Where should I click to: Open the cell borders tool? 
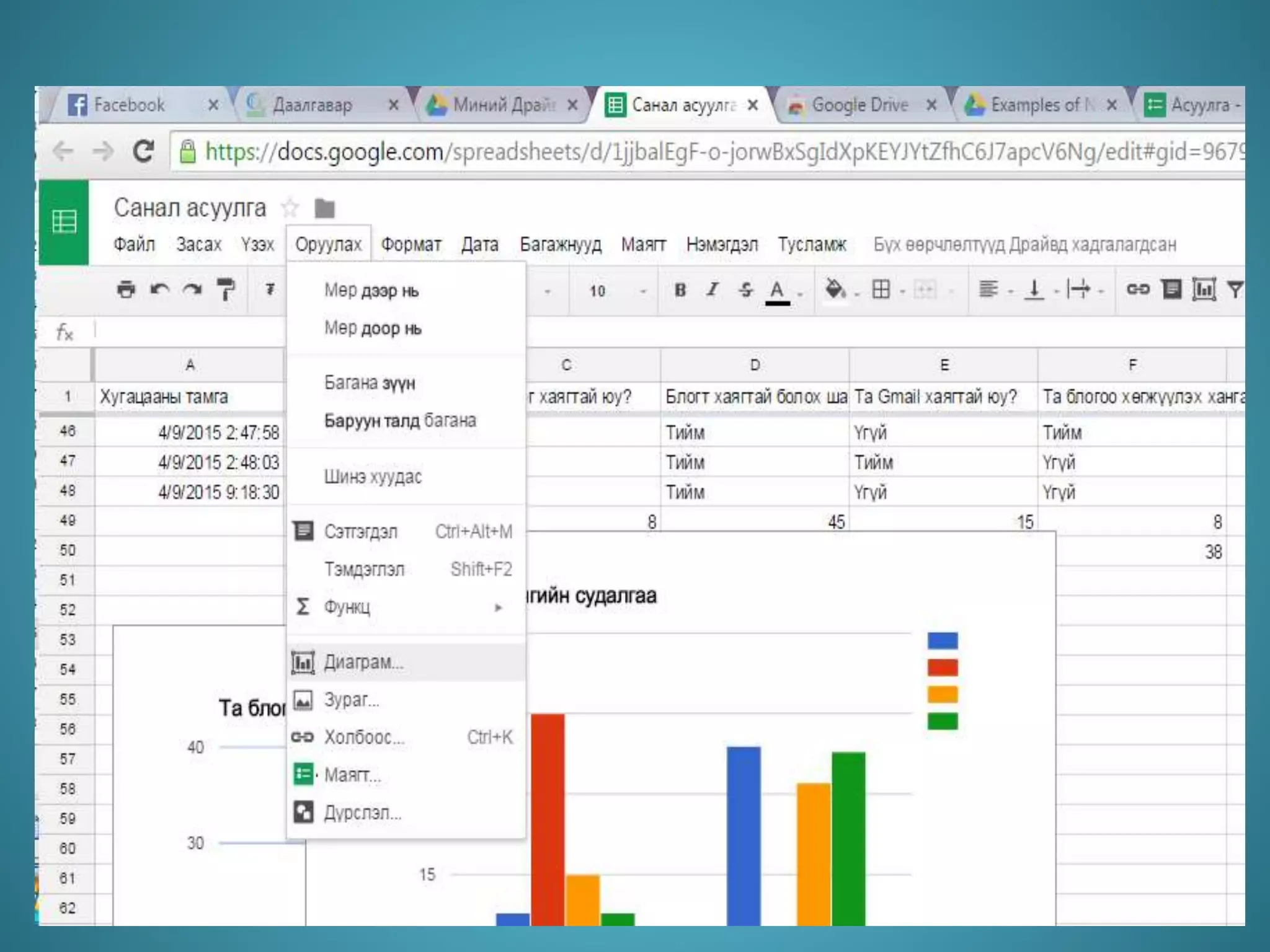tap(881, 289)
